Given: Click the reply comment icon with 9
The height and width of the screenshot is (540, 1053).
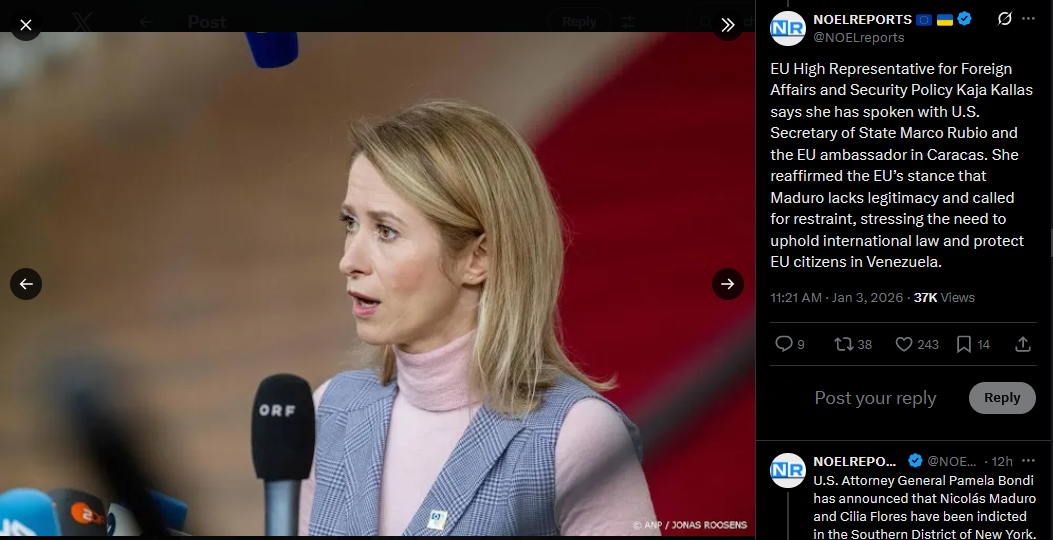Looking at the screenshot, I should [790, 345].
